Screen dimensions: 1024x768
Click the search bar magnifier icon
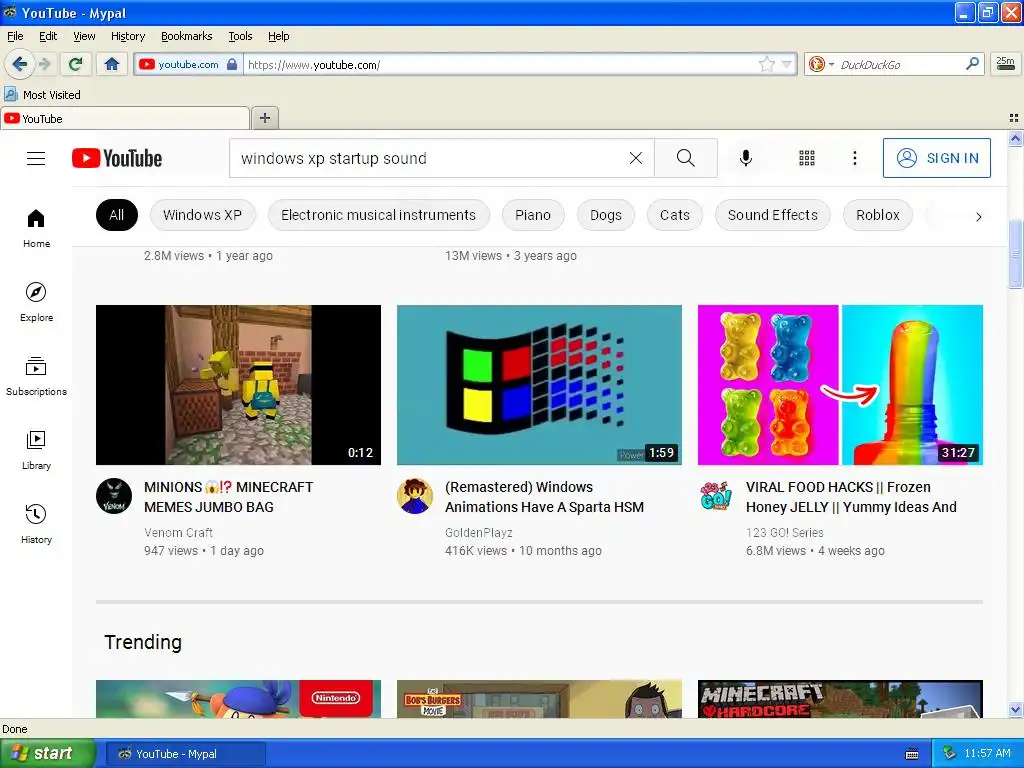tap(972, 63)
